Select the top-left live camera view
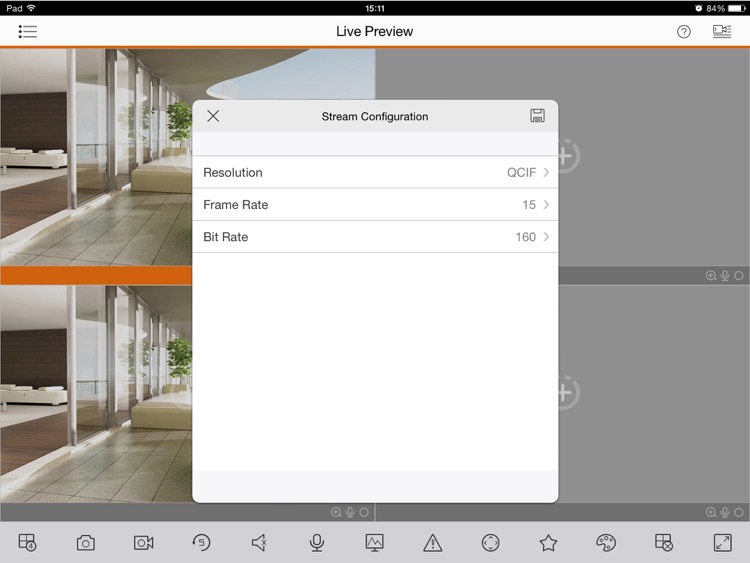This screenshot has width=750, height=563. 96,157
